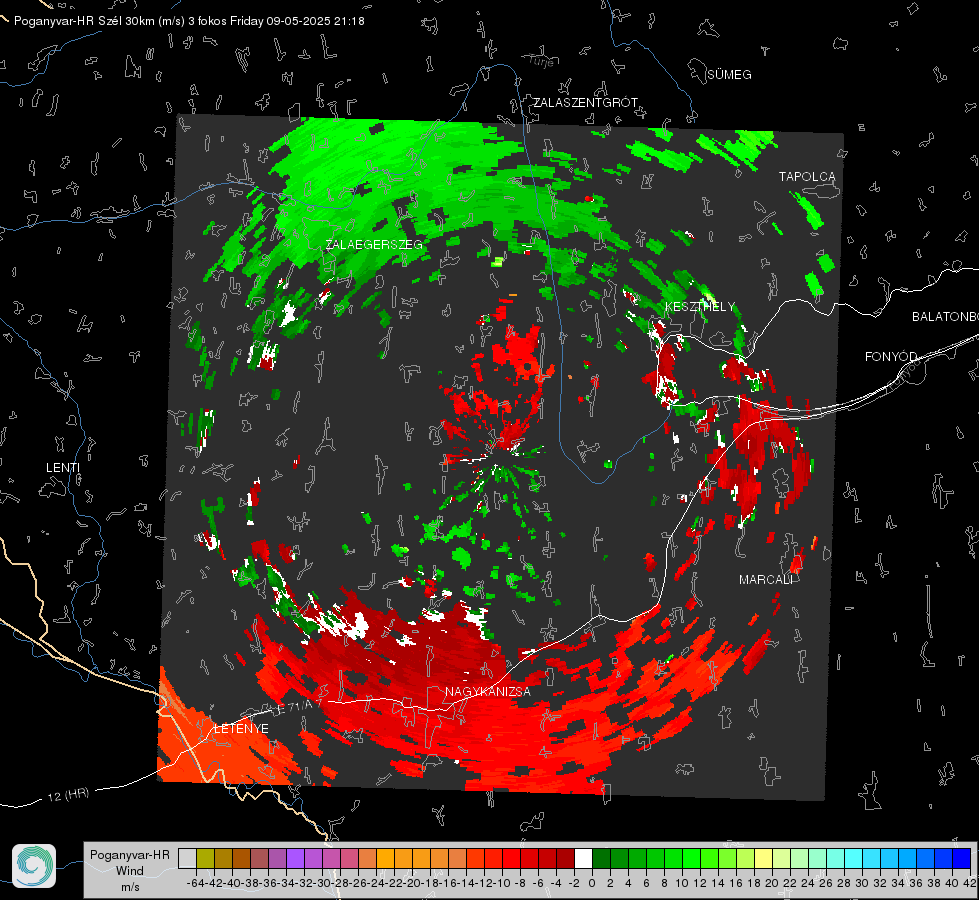The width and height of the screenshot is (979, 900).
Task: Click the ZALAEGERSZEG city label
Action: pyautogui.click(x=374, y=245)
